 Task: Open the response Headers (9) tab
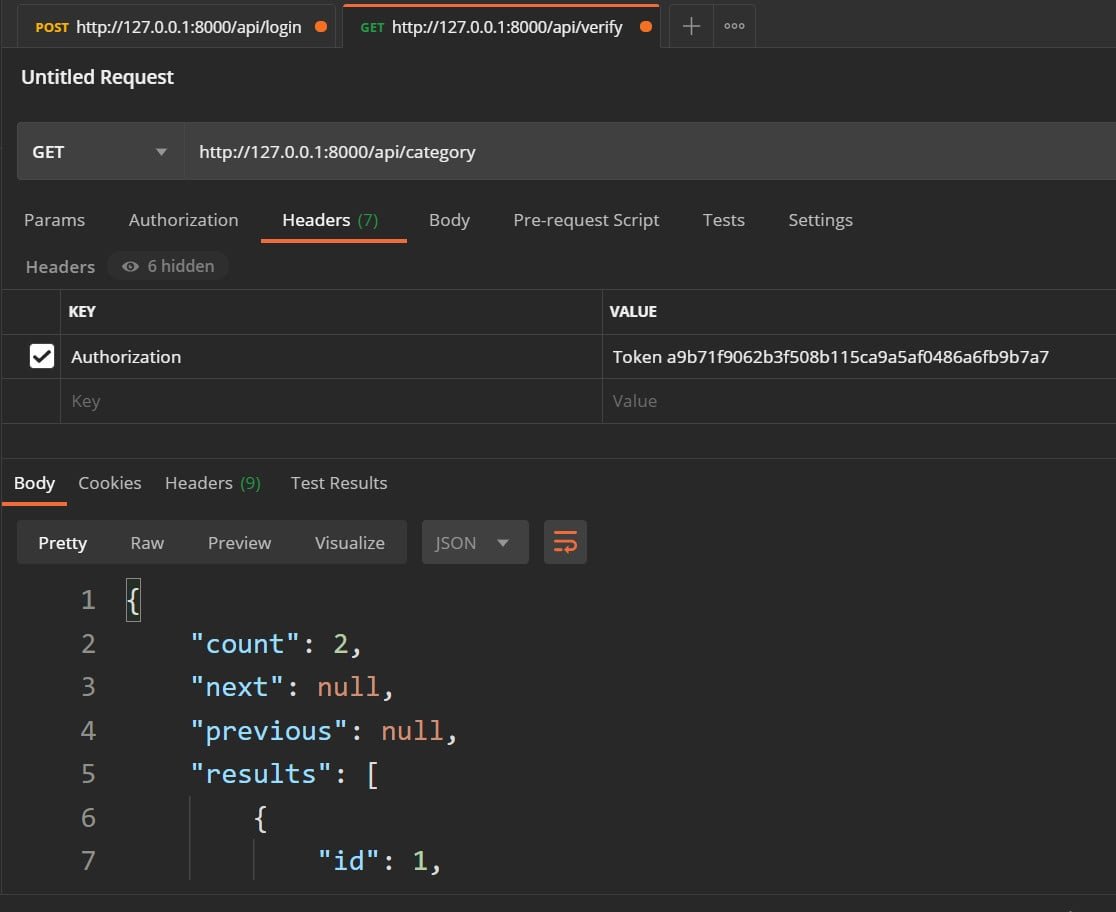[213, 483]
